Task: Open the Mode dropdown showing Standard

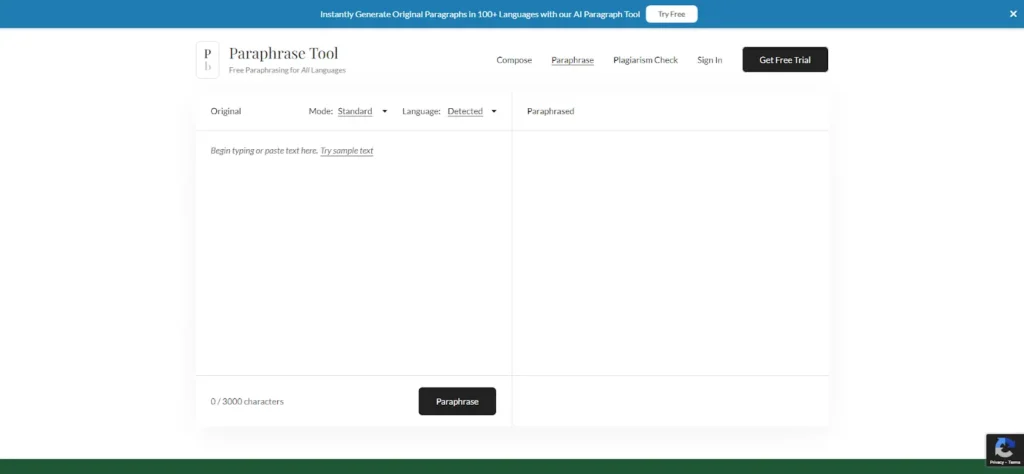Action: coord(355,111)
